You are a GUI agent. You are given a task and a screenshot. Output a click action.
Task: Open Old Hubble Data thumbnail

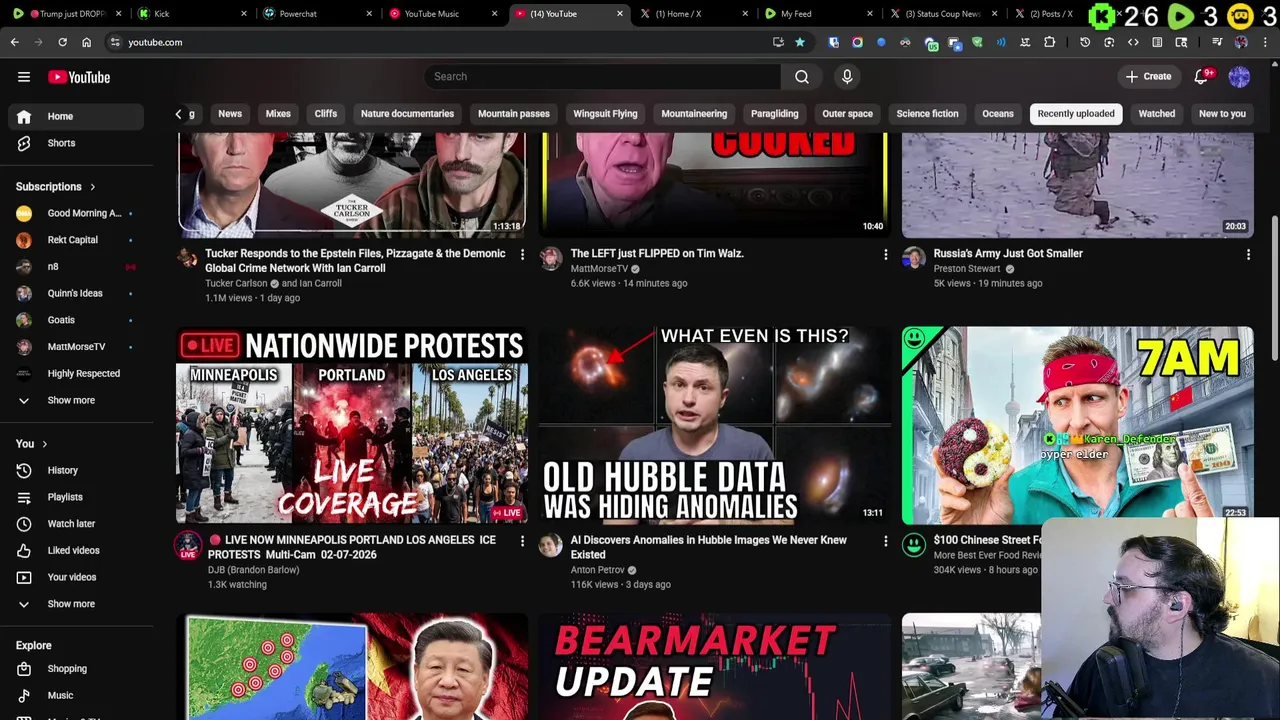click(x=714, y=425)
